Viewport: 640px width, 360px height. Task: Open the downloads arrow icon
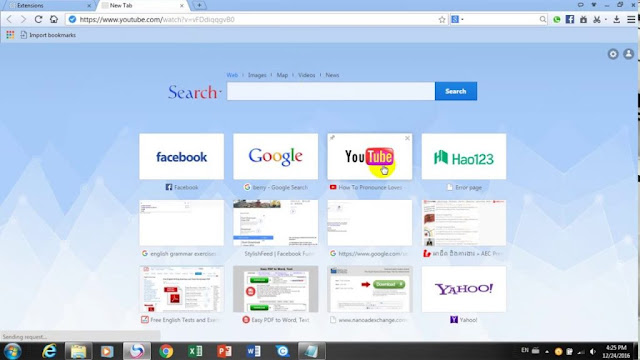click(617, 19)
